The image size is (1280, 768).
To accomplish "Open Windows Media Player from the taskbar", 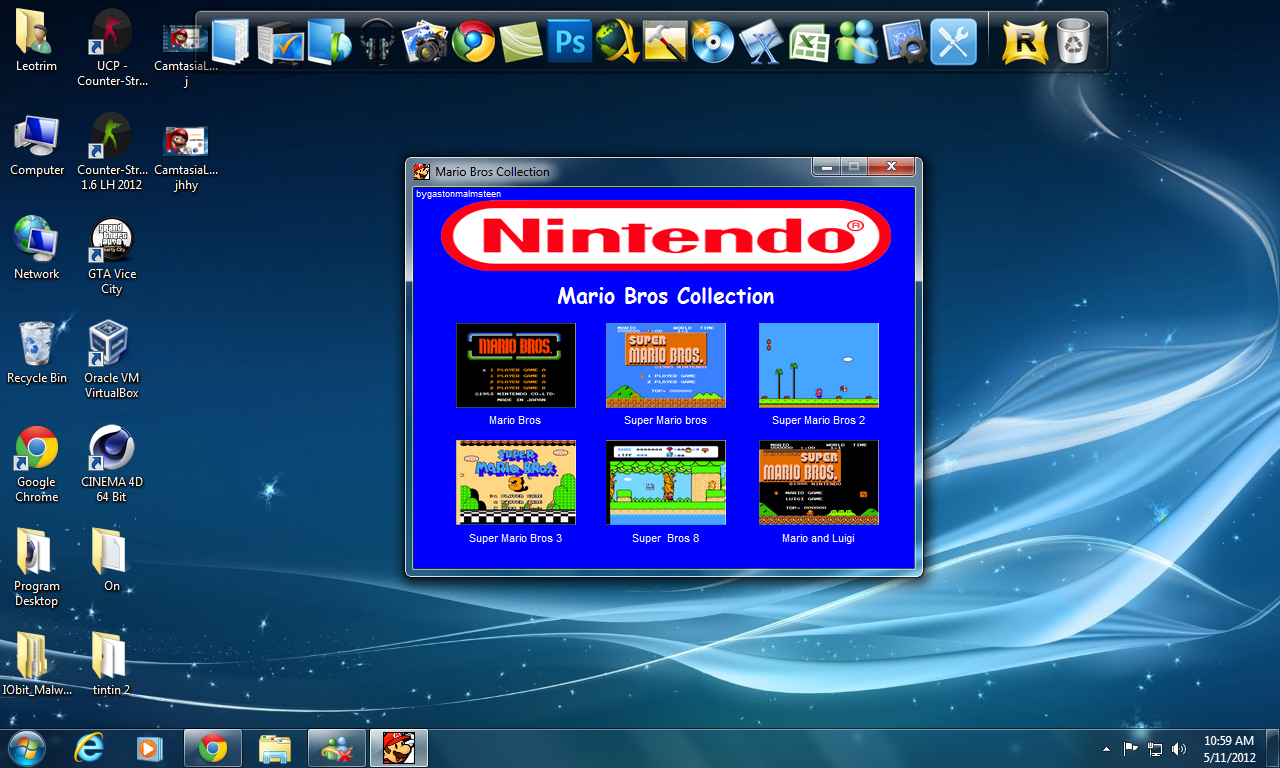I will (150, 747).
